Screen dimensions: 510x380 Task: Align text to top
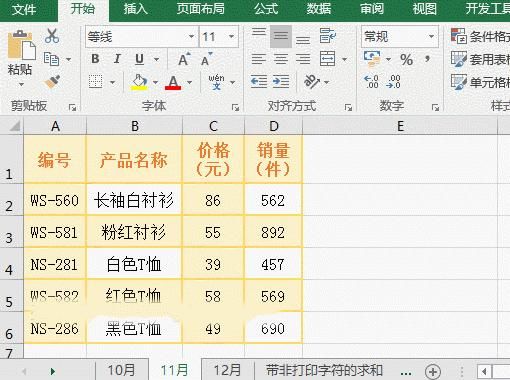259,33
